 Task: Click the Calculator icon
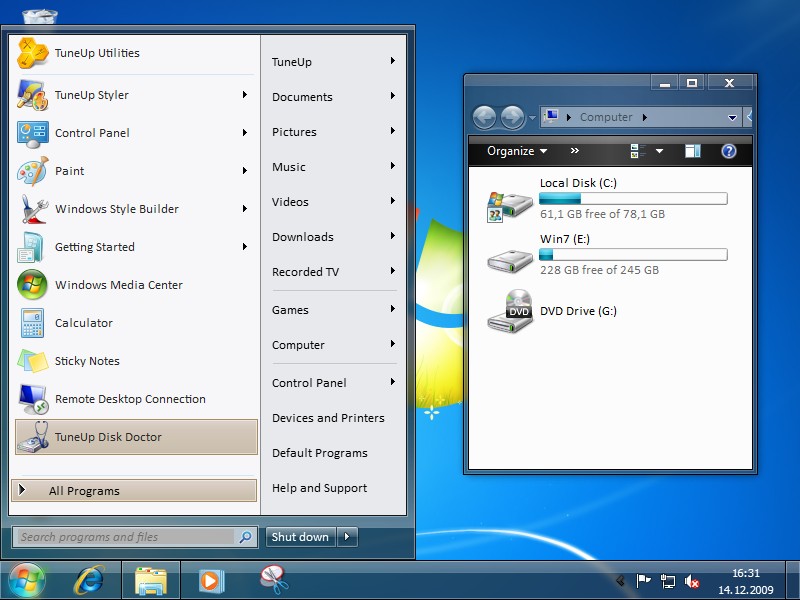(32, 323)
